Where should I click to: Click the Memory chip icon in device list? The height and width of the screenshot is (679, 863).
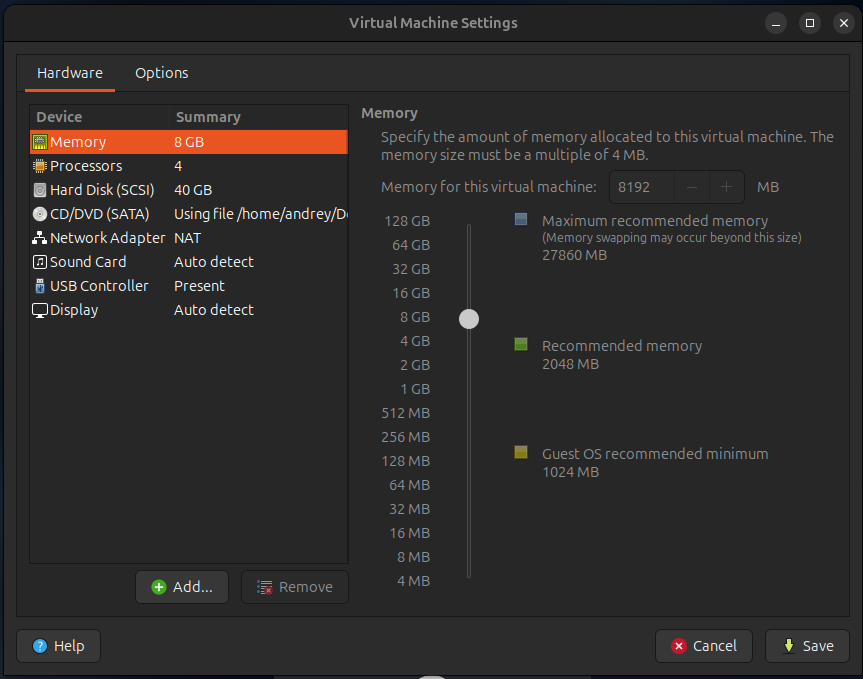coord(40,142)
